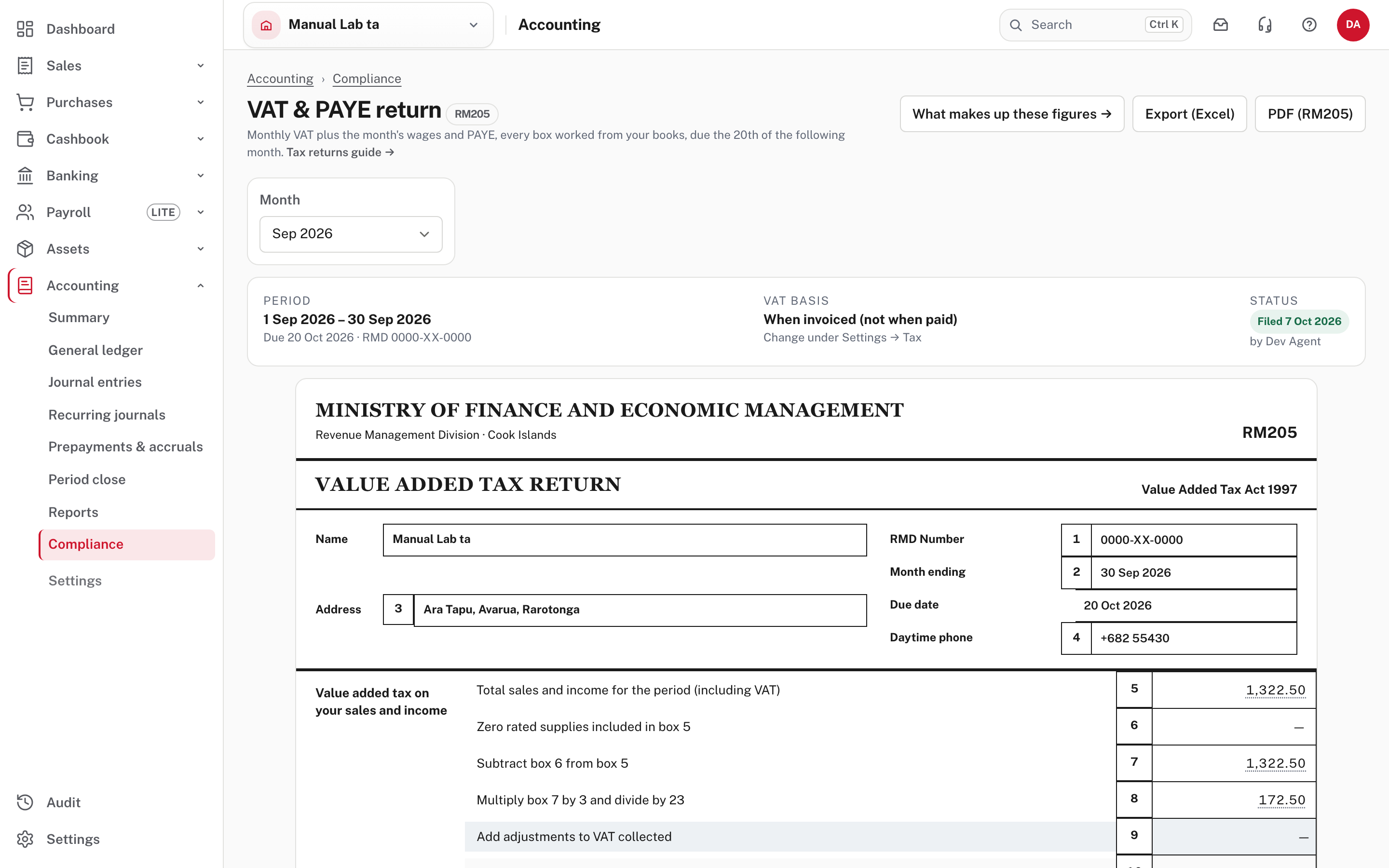Open the Manual Lab ta company switcher
Viewport: 1389px width, 868px height.
point(368,25)
